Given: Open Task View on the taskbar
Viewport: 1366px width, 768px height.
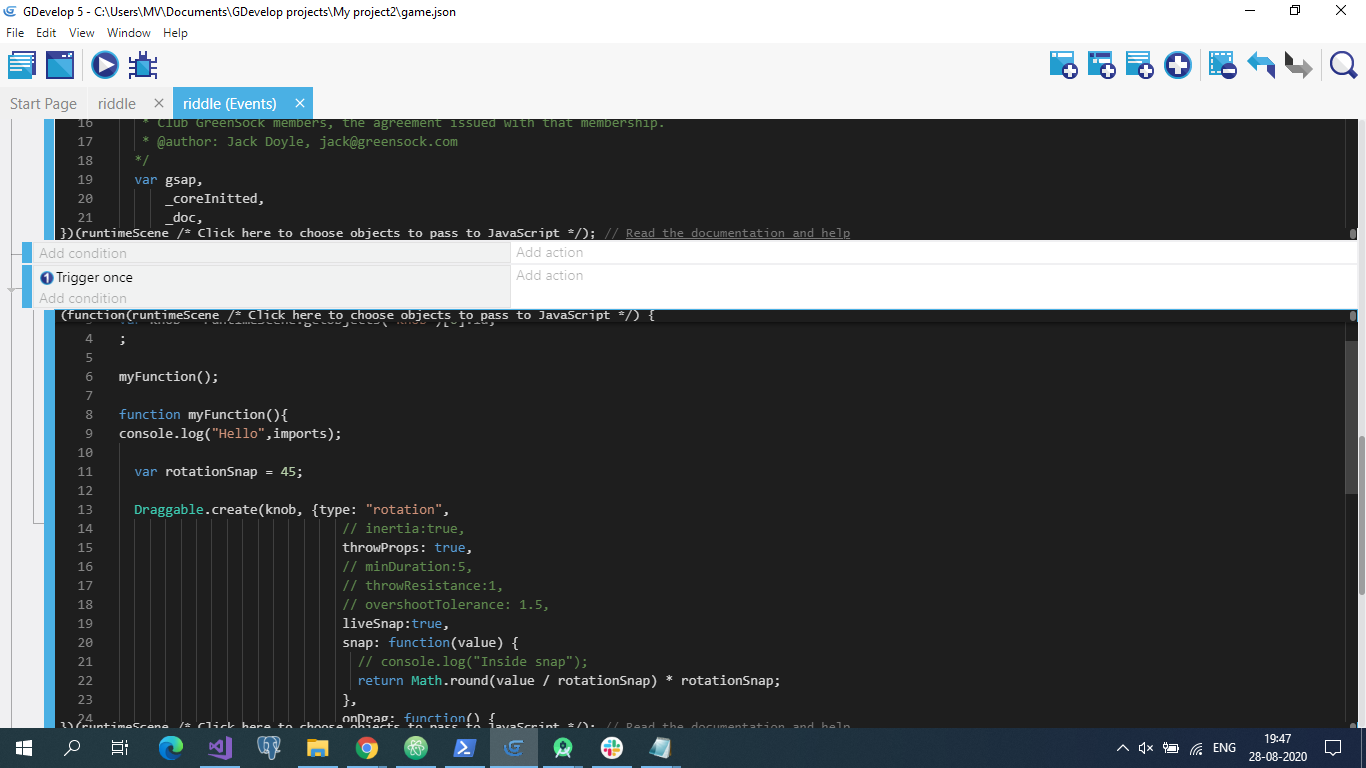Looking at the screenshot, I should click(x=120, y=748).
